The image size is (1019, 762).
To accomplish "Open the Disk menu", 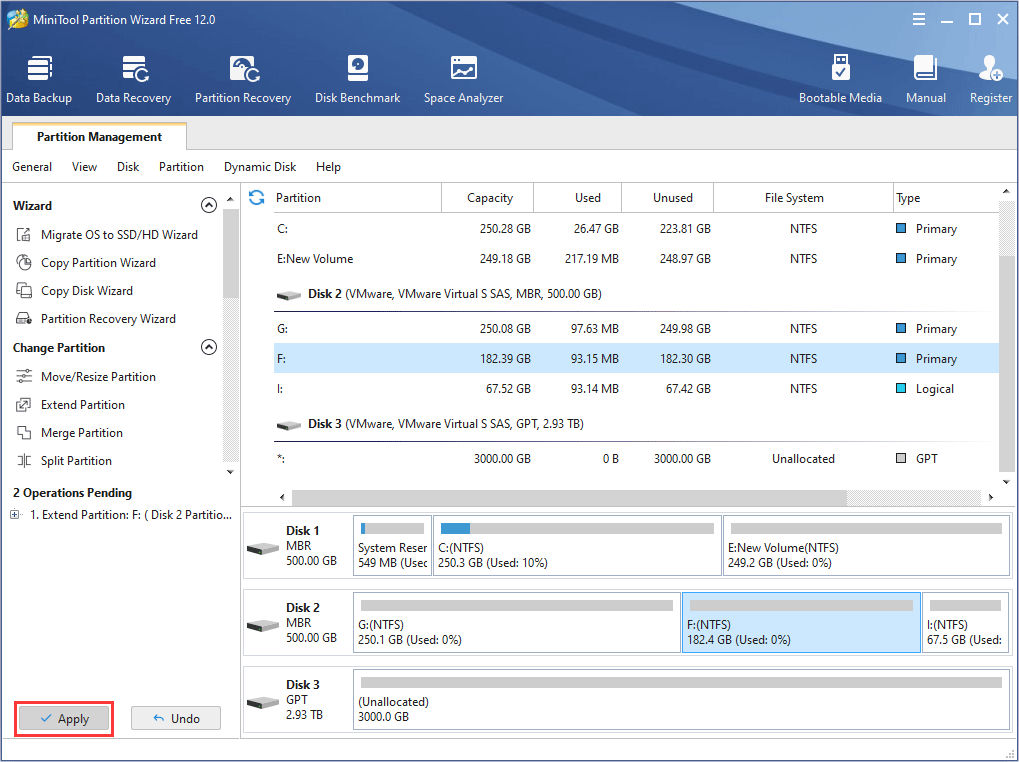I will tap(128, 167).
